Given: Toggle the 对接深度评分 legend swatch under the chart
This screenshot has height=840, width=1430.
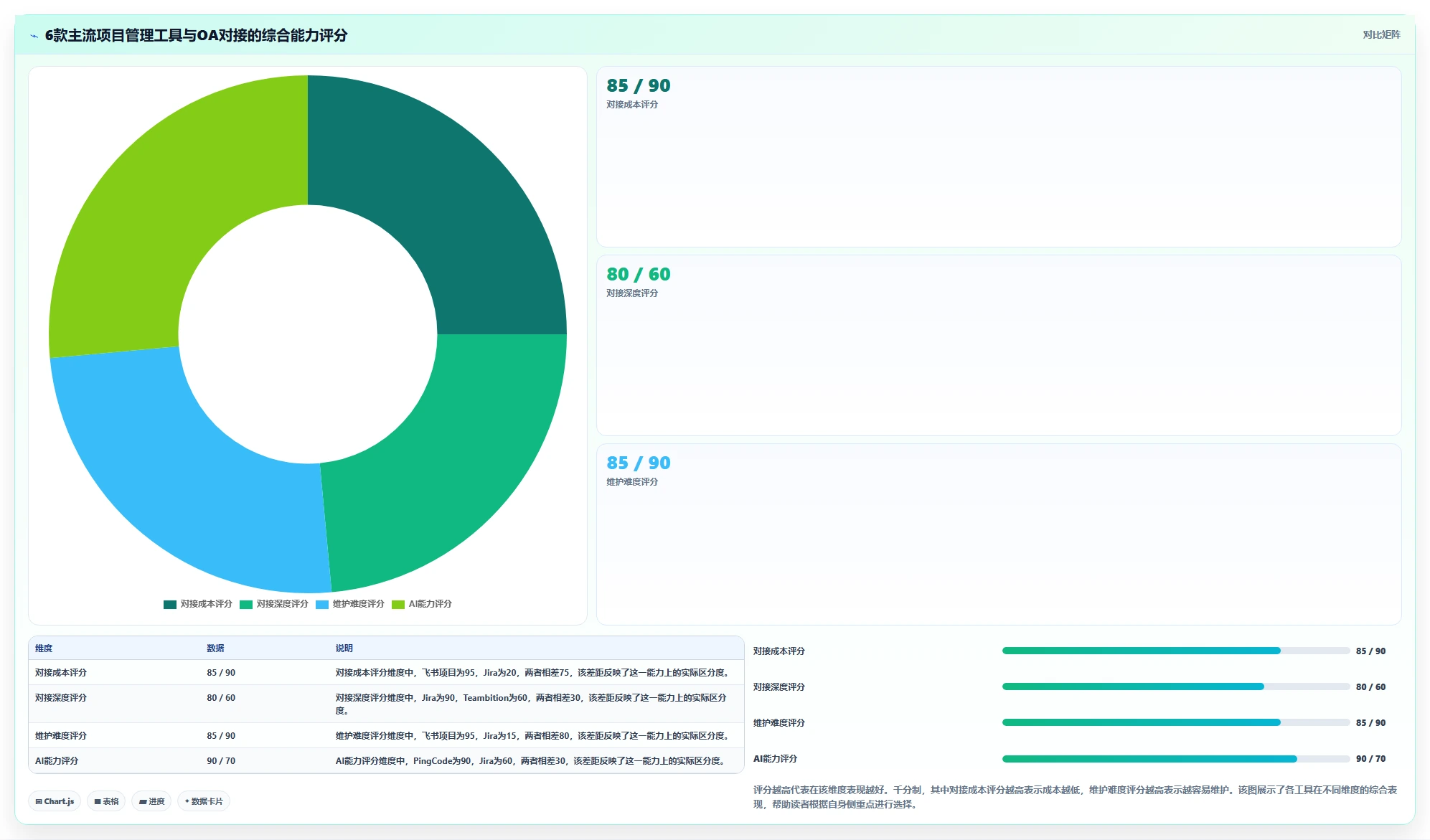Looking at the screenshot, I should point(246,604).
